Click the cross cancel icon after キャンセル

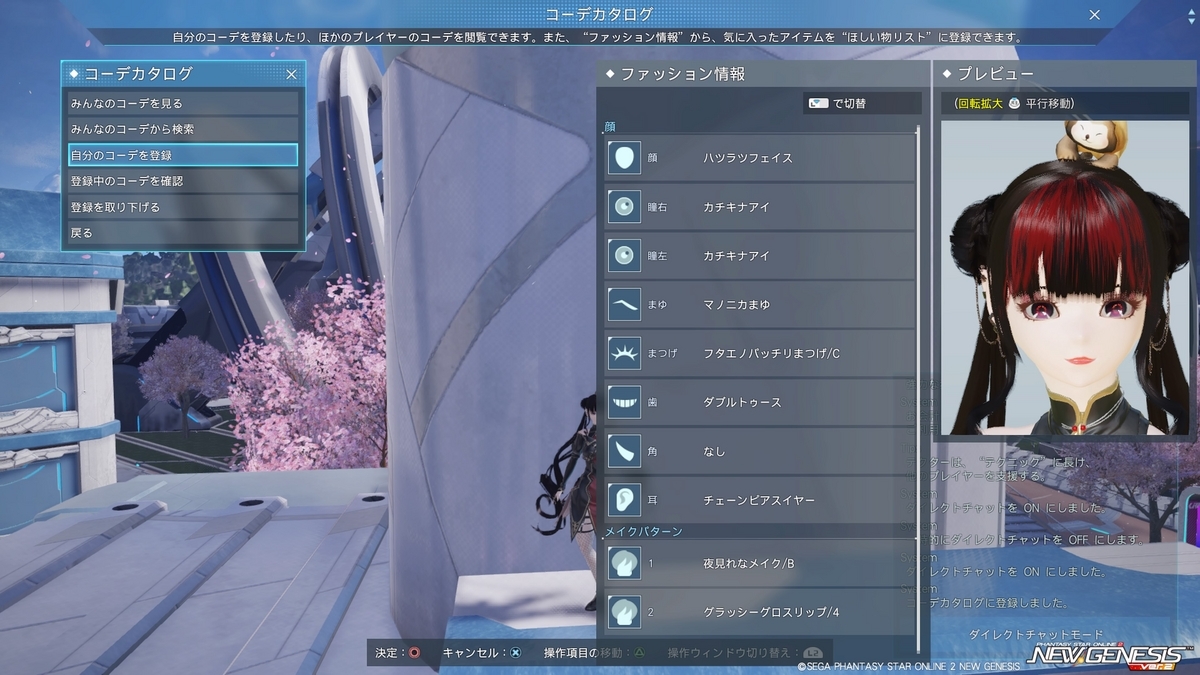[x=515, y=653]
